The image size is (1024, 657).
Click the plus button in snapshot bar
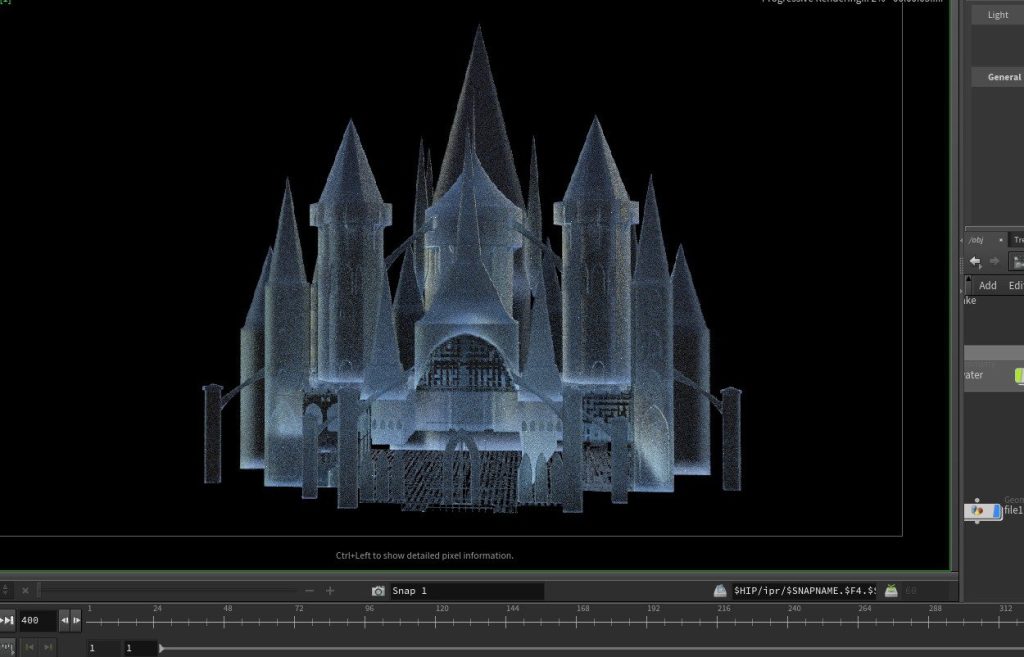330,591
